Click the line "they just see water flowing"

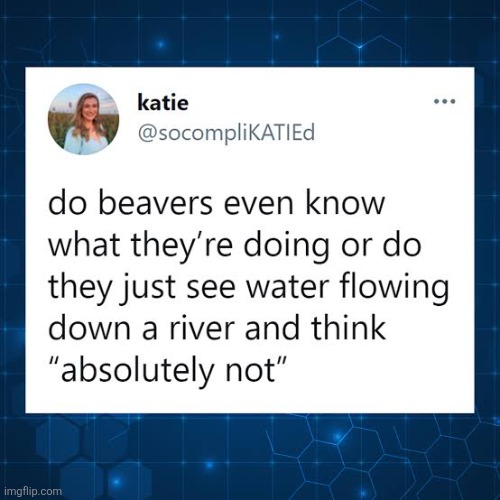click(x=249, y=288)
